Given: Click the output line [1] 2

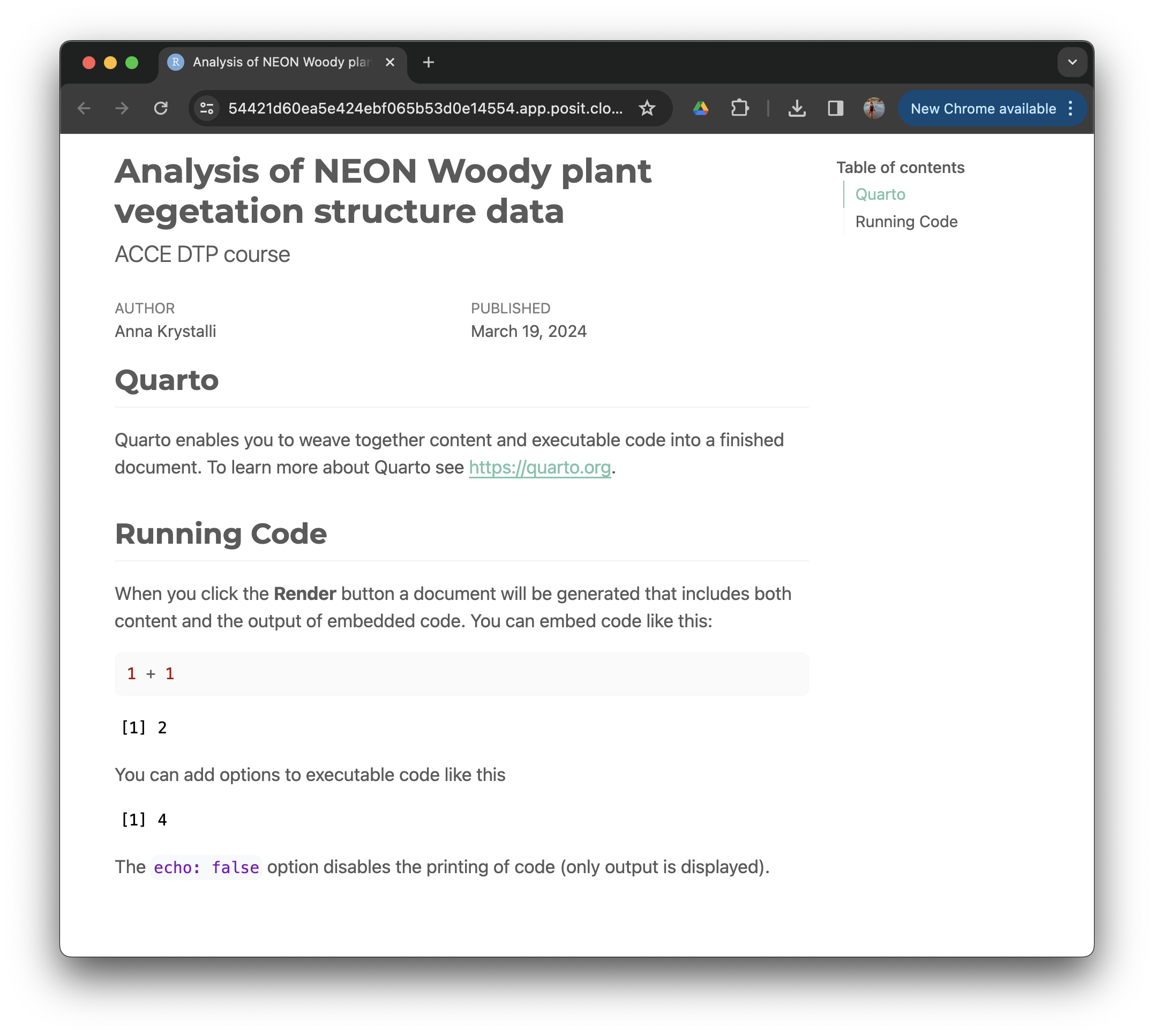Looking at the screenshot, I should click(144, 727).
